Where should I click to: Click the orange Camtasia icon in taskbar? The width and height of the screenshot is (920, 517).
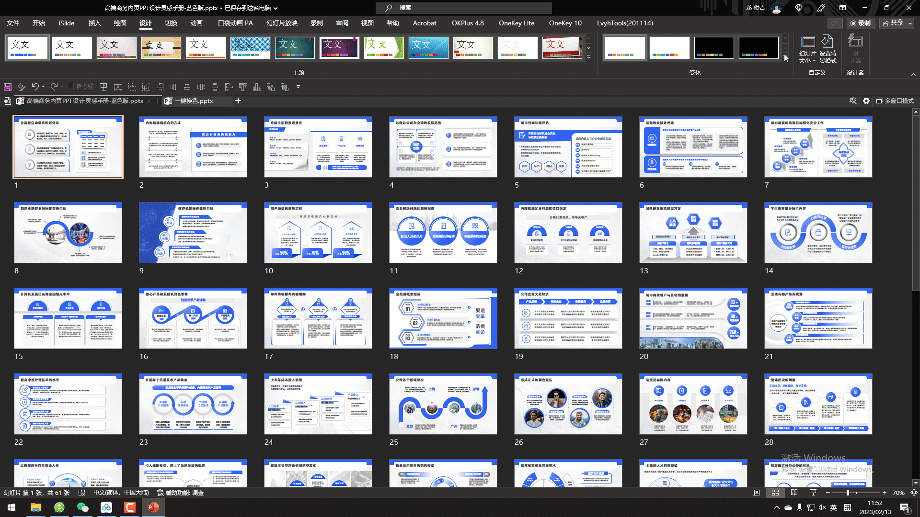point(130,508)
